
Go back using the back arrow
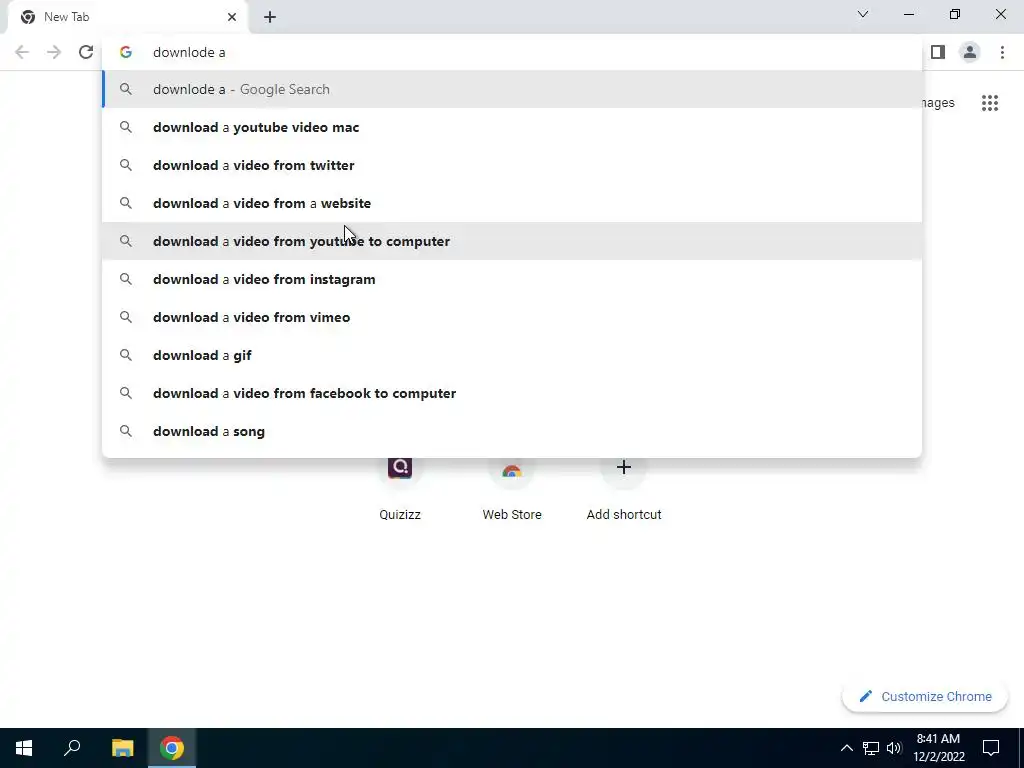pos(22,52)
